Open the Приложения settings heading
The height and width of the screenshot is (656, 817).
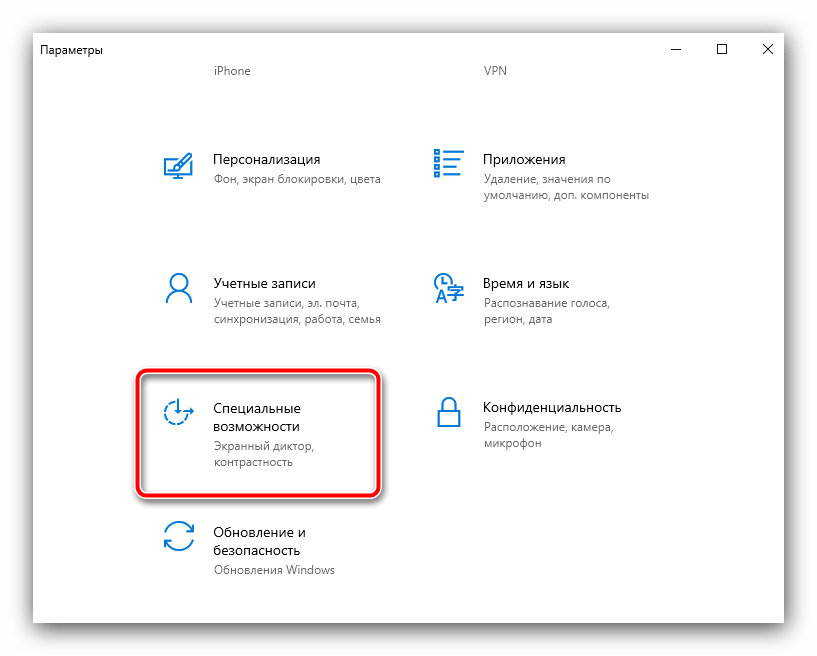[524, 159]
